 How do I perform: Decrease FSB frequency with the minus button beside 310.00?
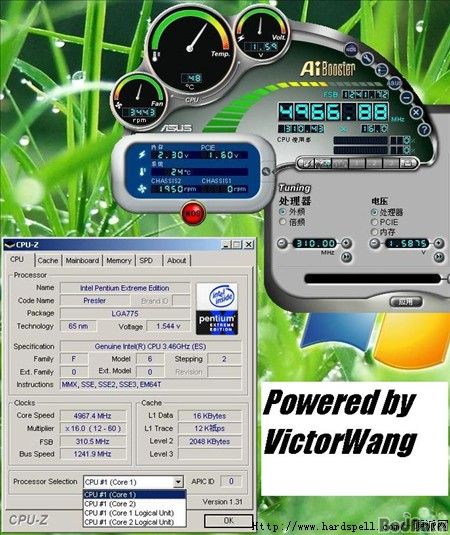point(282,243)
